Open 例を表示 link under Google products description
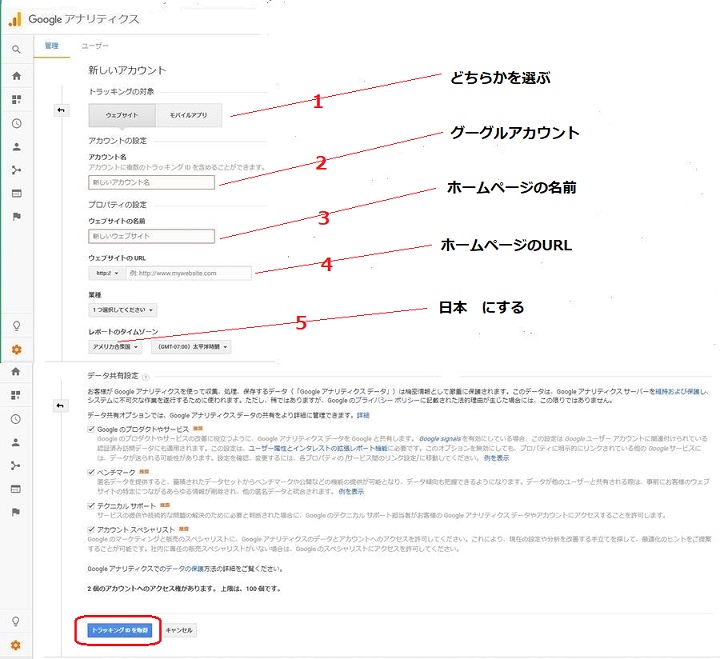 pos(496,458)
